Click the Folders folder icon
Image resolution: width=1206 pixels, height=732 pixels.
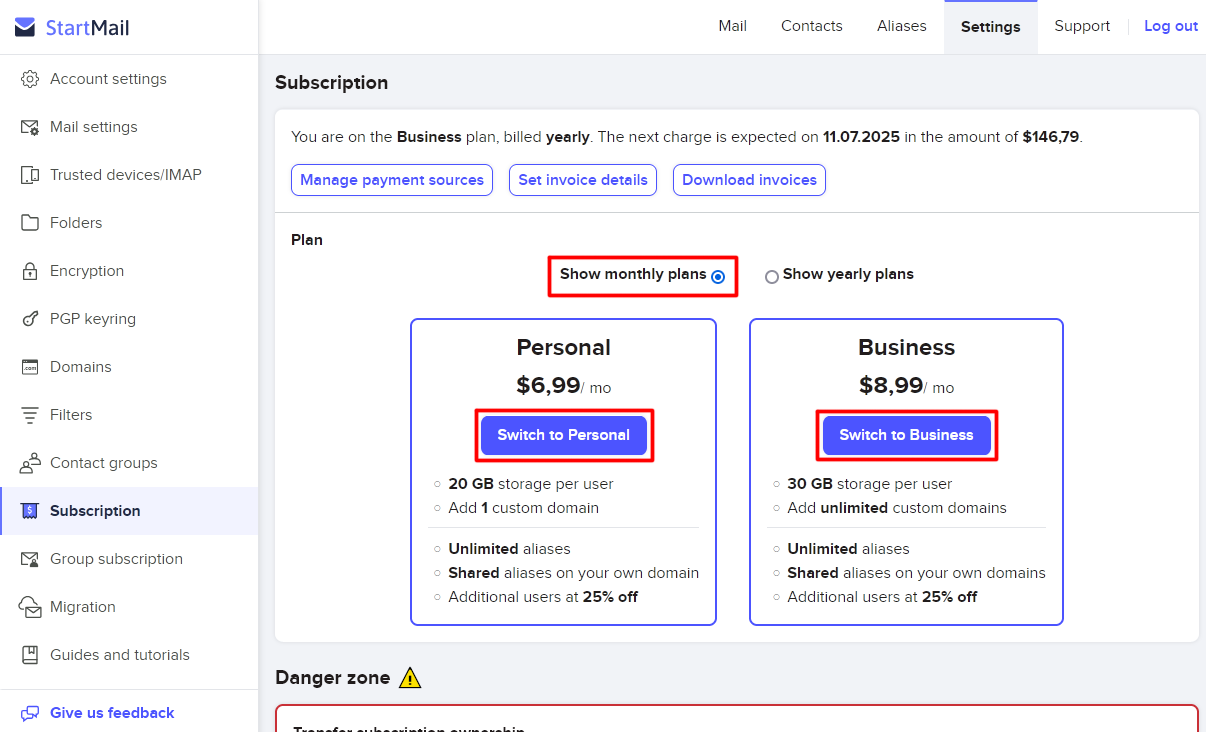point(30,223)
